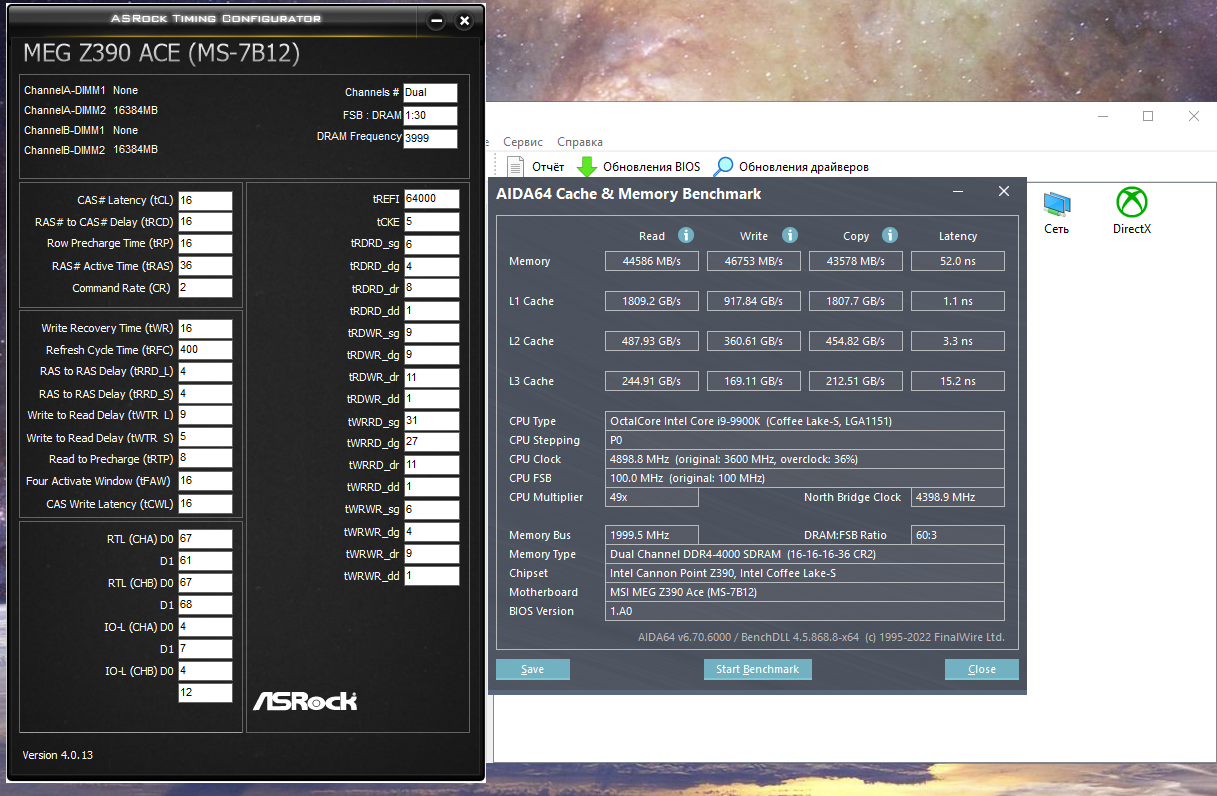Click the CAS# Latency (tCL) field
Image resolution: width=1217 pixels, height=796 pixels.
tap(205, 201)
